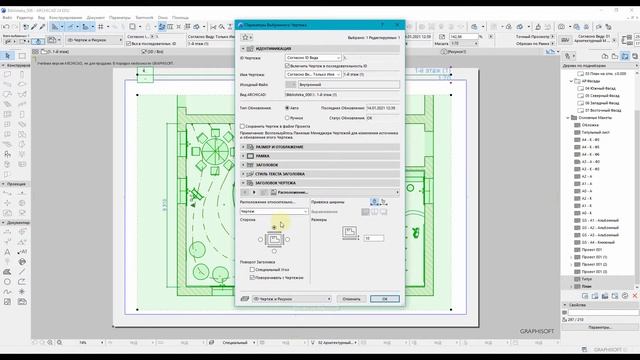Image resolution: width=640 pixels, height=360 pixels.
Task: Select the Arrow tool in the toolbox
Action: point(7,56)
